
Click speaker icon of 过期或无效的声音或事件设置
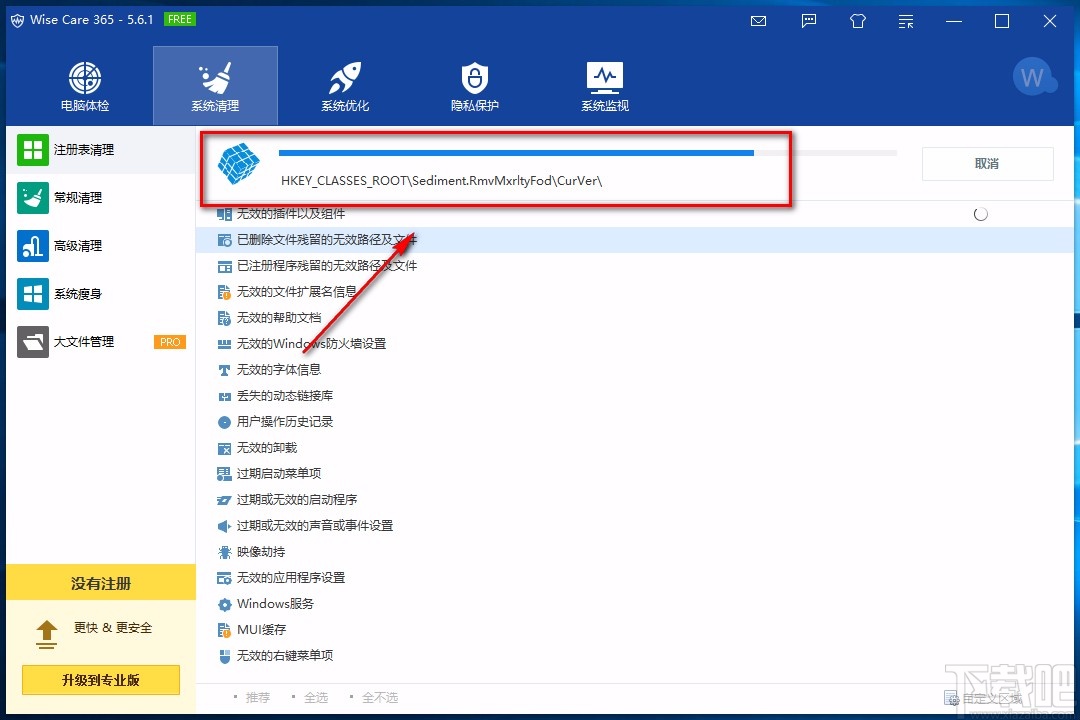pyautogui.click(x=224, y=526)
